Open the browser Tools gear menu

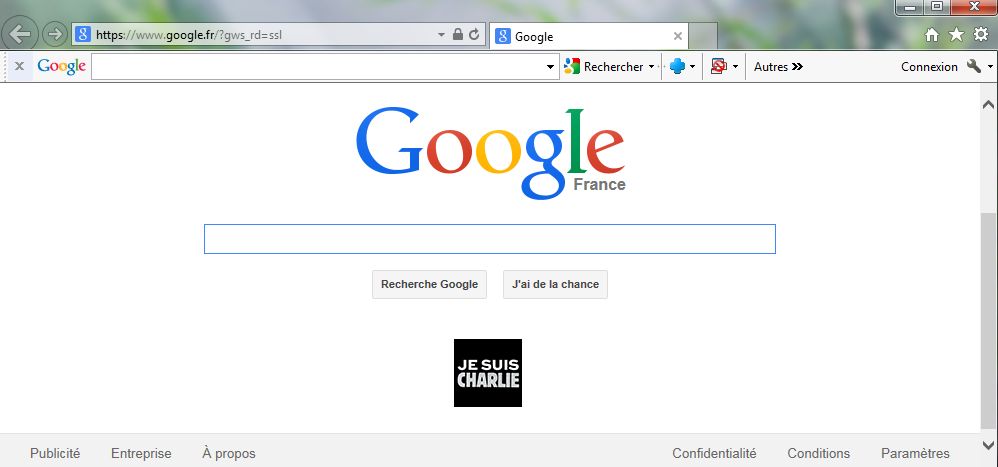click(981, 35)
